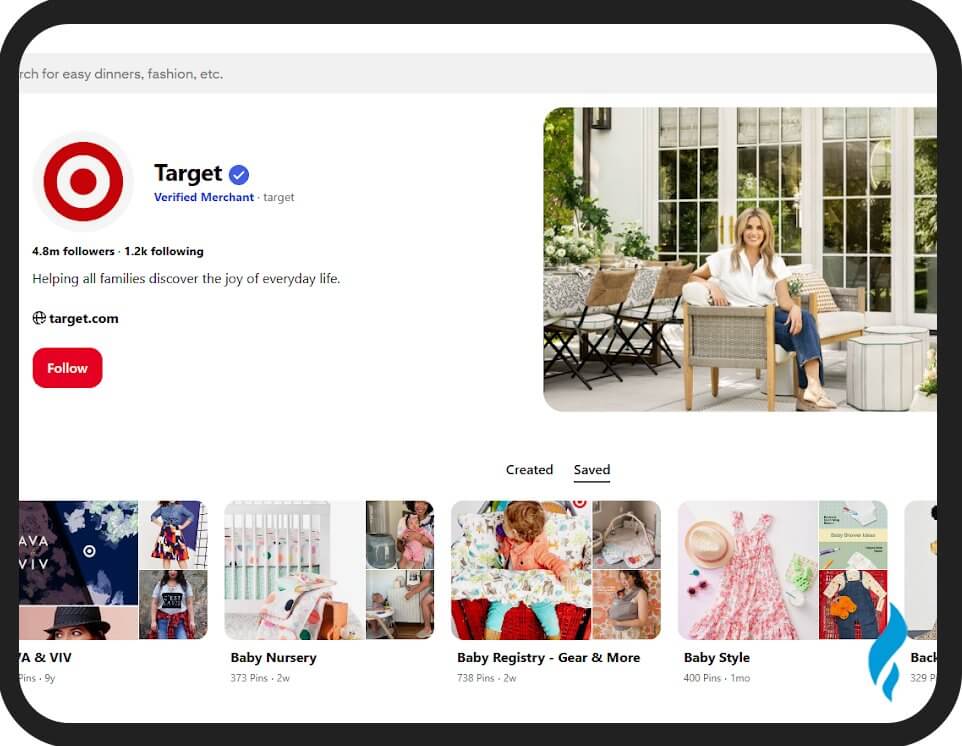
Task: Click the blue verified checkmark beside Target
Action: 238,174
